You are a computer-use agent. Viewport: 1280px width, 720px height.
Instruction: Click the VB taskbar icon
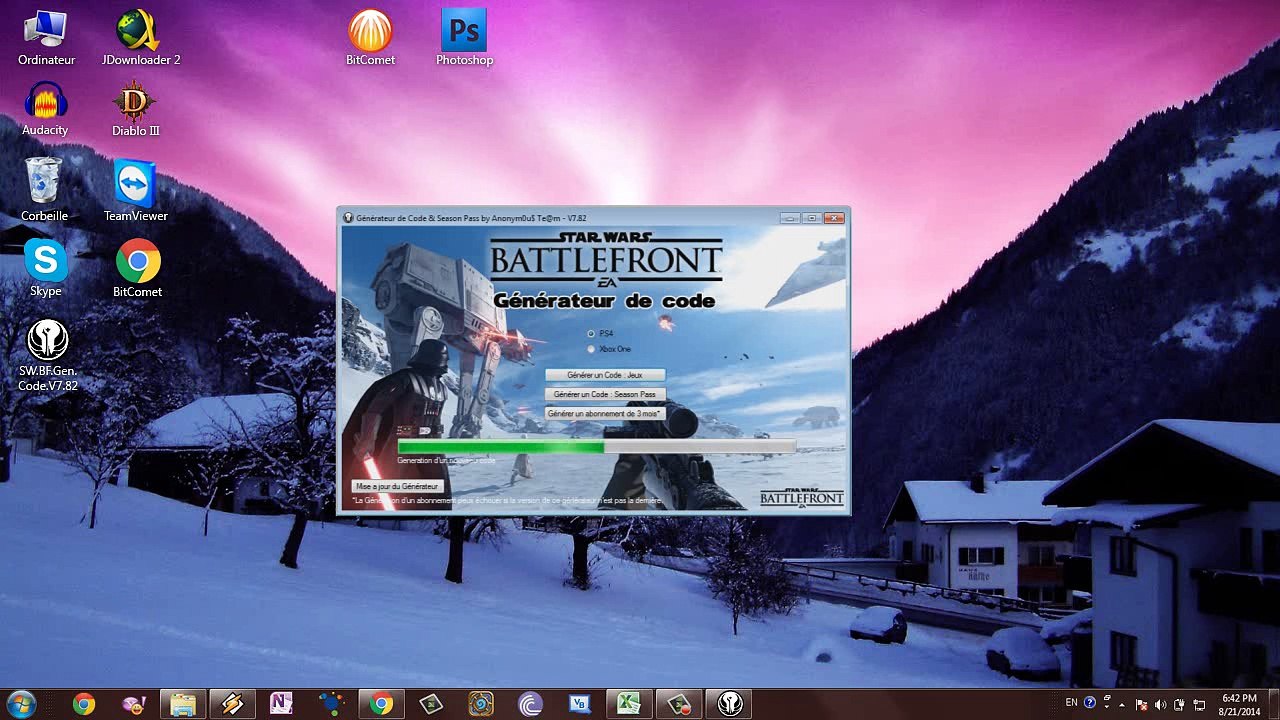coord(579,704)
